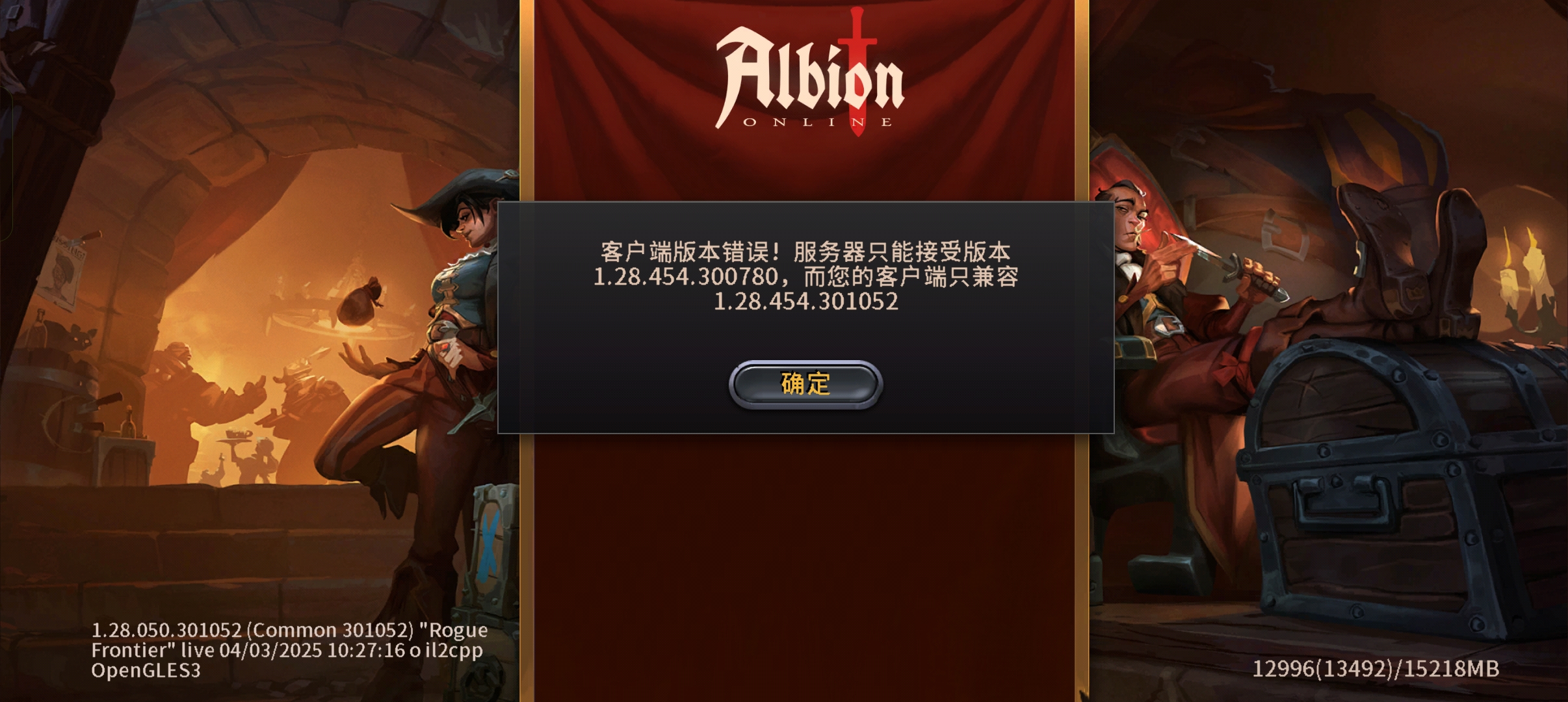
Task: Click the red sword in the logo
Action: (857, 71)
